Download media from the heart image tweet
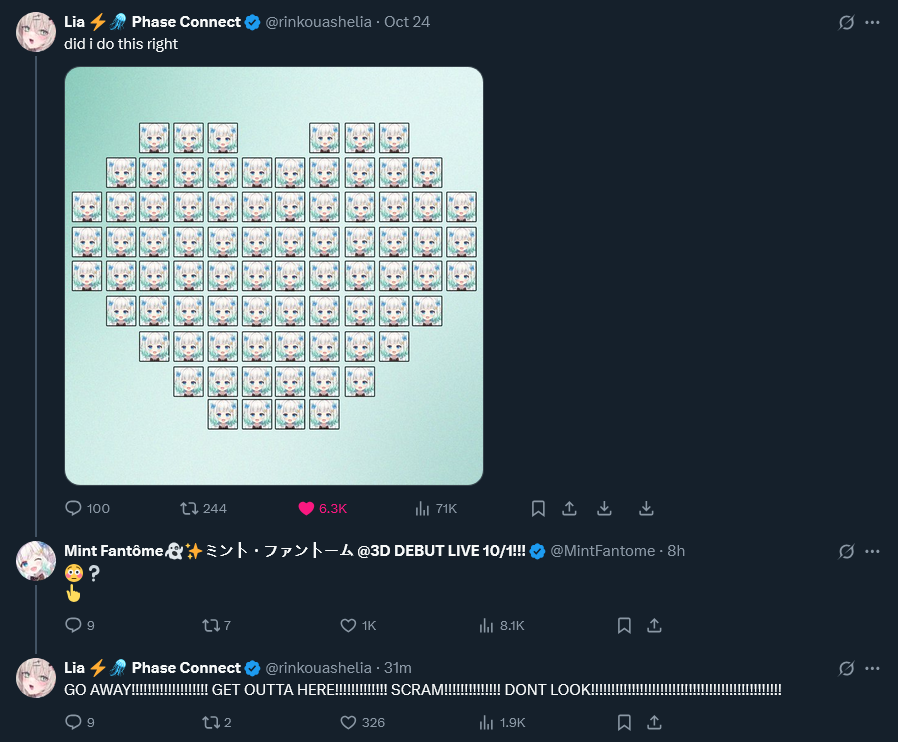This screenshot has width=898, height=742. [646, 508]
